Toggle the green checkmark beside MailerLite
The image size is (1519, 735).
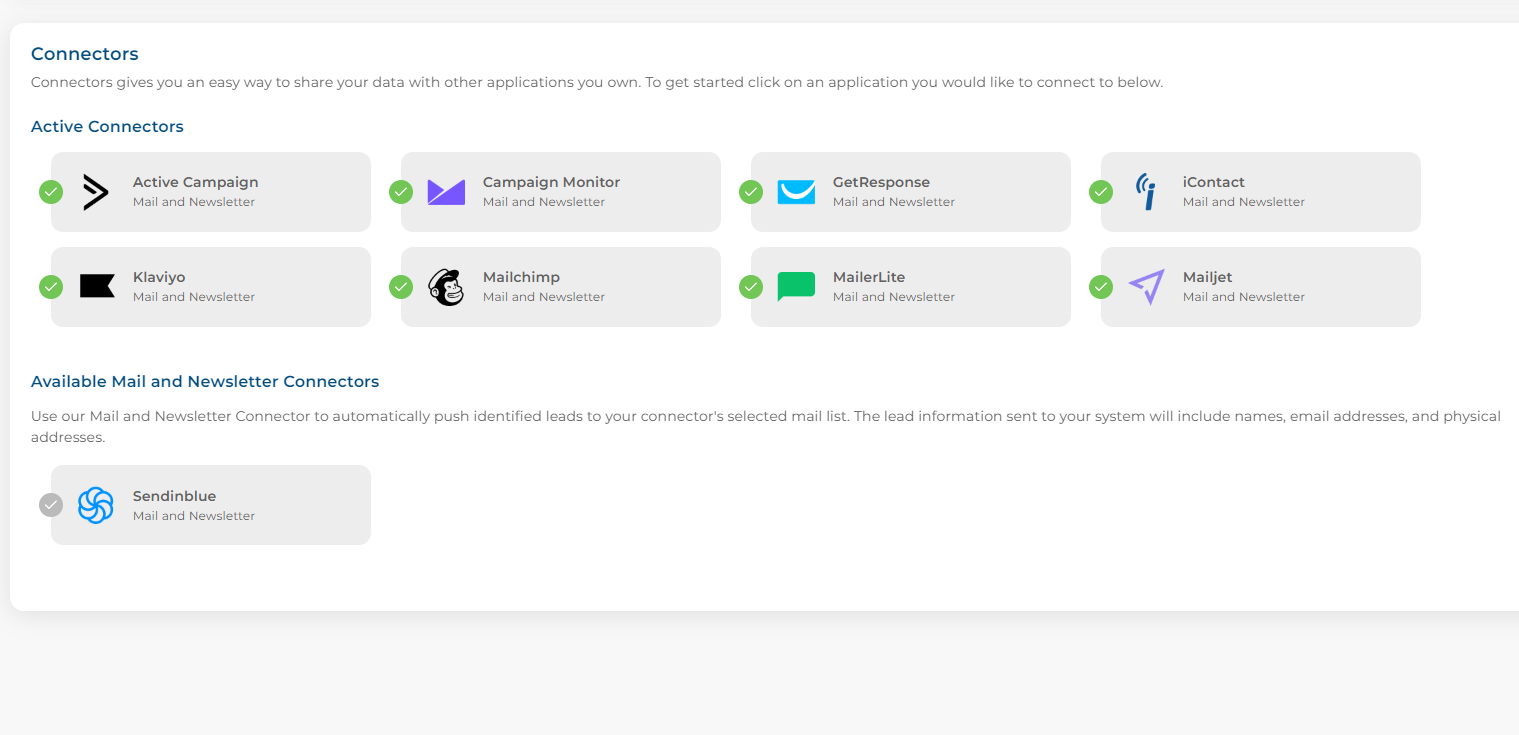pos(751,287)
